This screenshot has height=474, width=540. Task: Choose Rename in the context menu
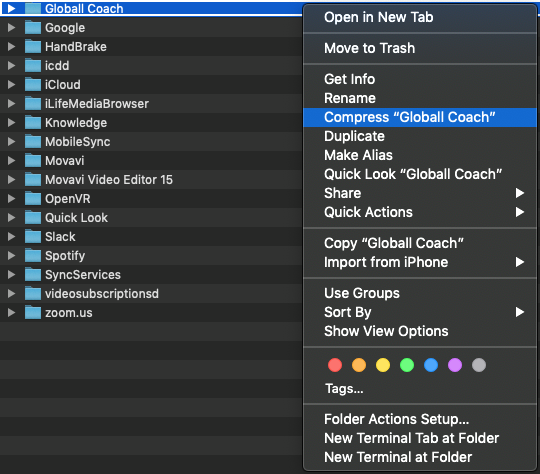(420, 98)
